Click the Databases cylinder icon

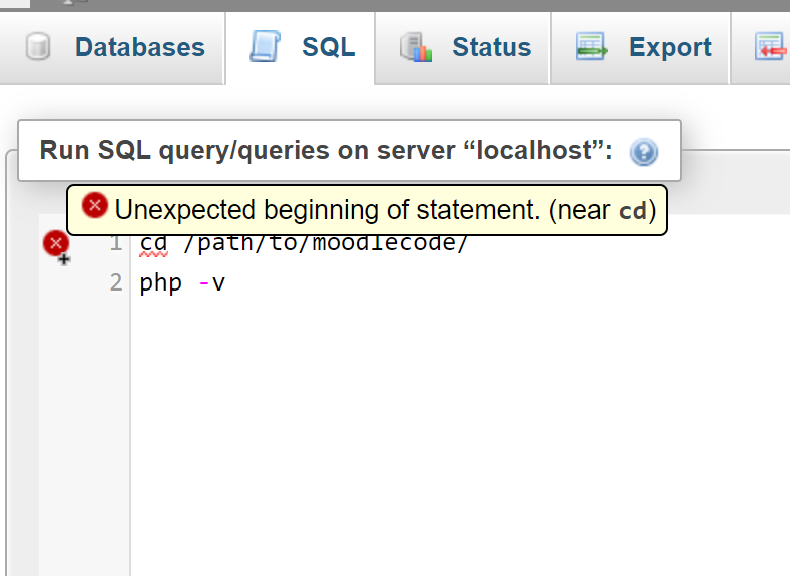[x=38, y=47]
